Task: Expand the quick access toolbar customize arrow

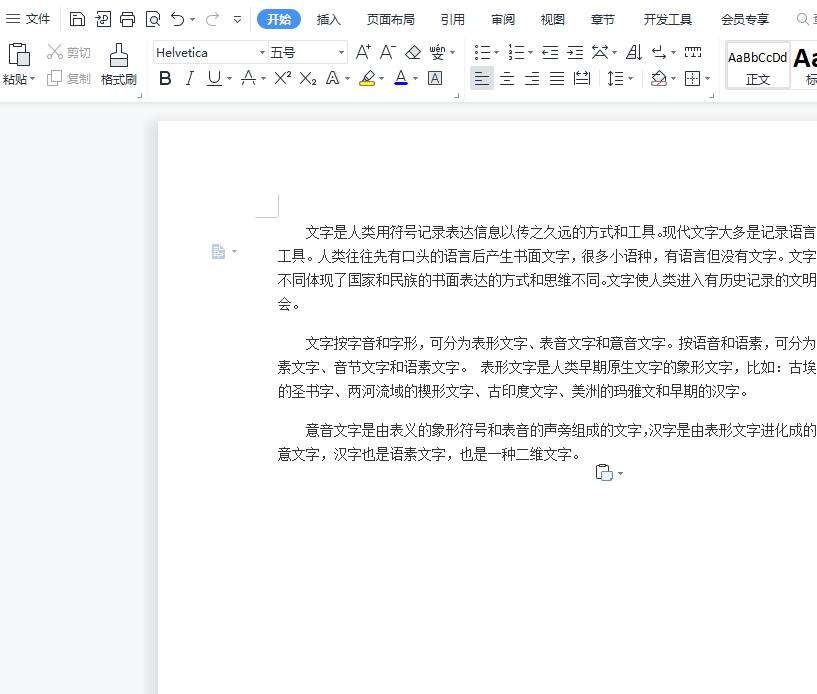Action: [x=237, y=20]
